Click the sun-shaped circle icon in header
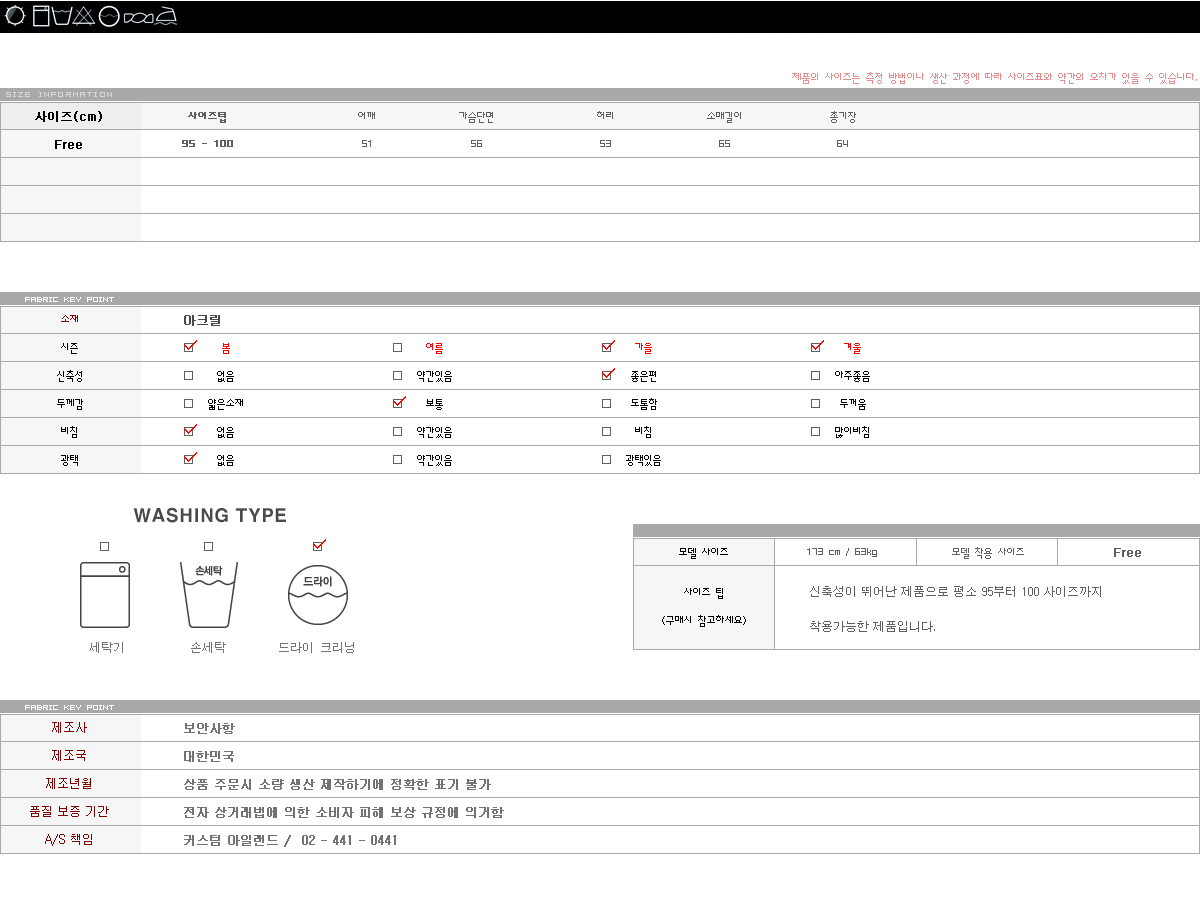1200x900 pixels. [x=15, y=16]
